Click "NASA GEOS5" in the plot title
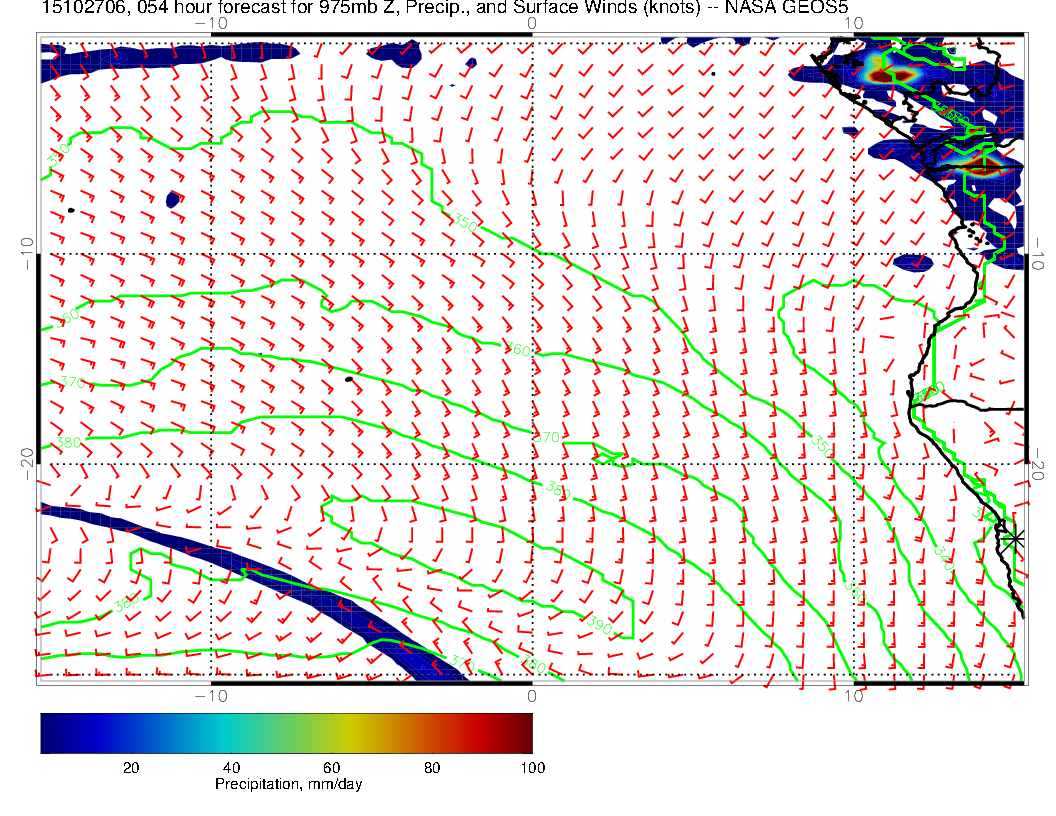This screenshot has height=816, width=1056. click(790, 9)
